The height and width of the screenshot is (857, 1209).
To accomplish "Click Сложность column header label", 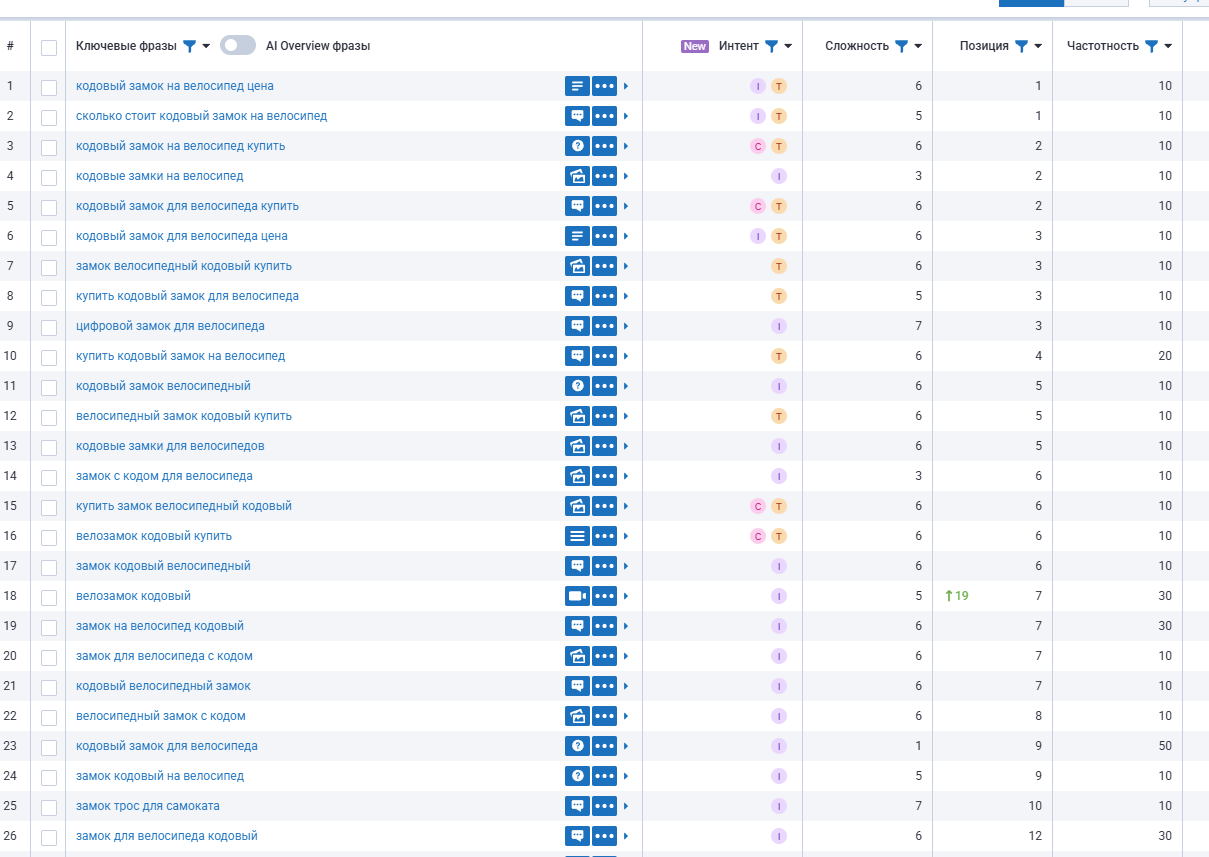I will point(857,46).
